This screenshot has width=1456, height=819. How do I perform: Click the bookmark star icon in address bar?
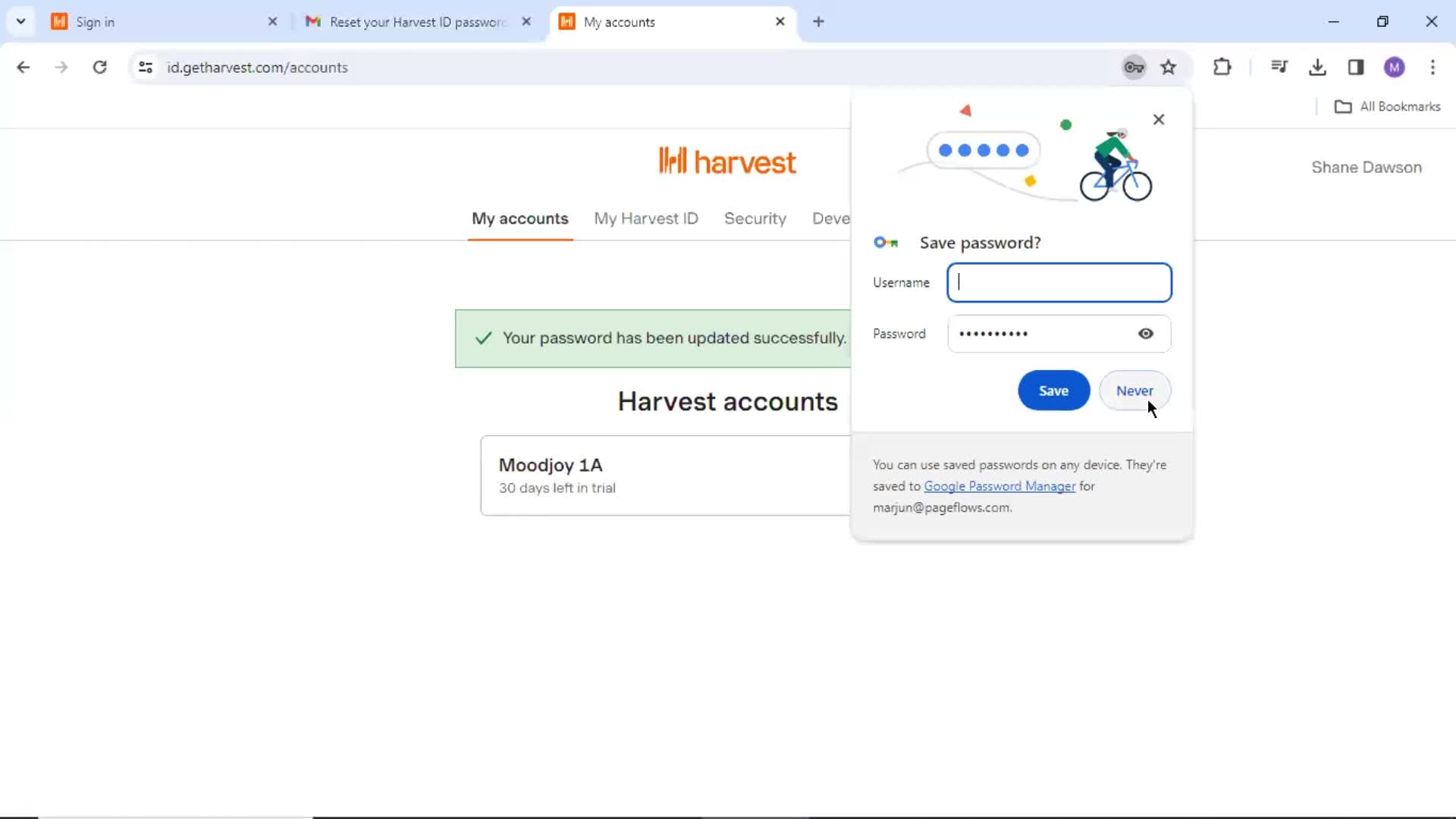[1168, 67]
